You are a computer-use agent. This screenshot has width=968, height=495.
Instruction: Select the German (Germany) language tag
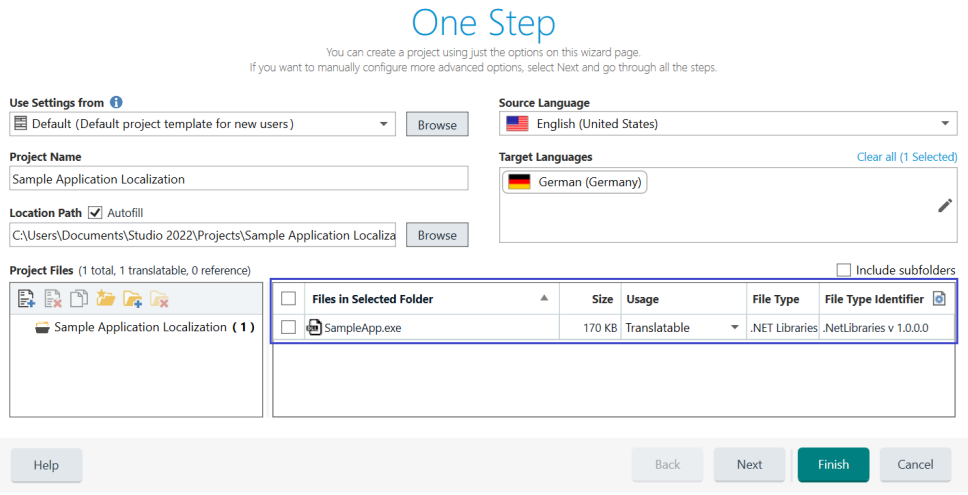coord(575,182)
